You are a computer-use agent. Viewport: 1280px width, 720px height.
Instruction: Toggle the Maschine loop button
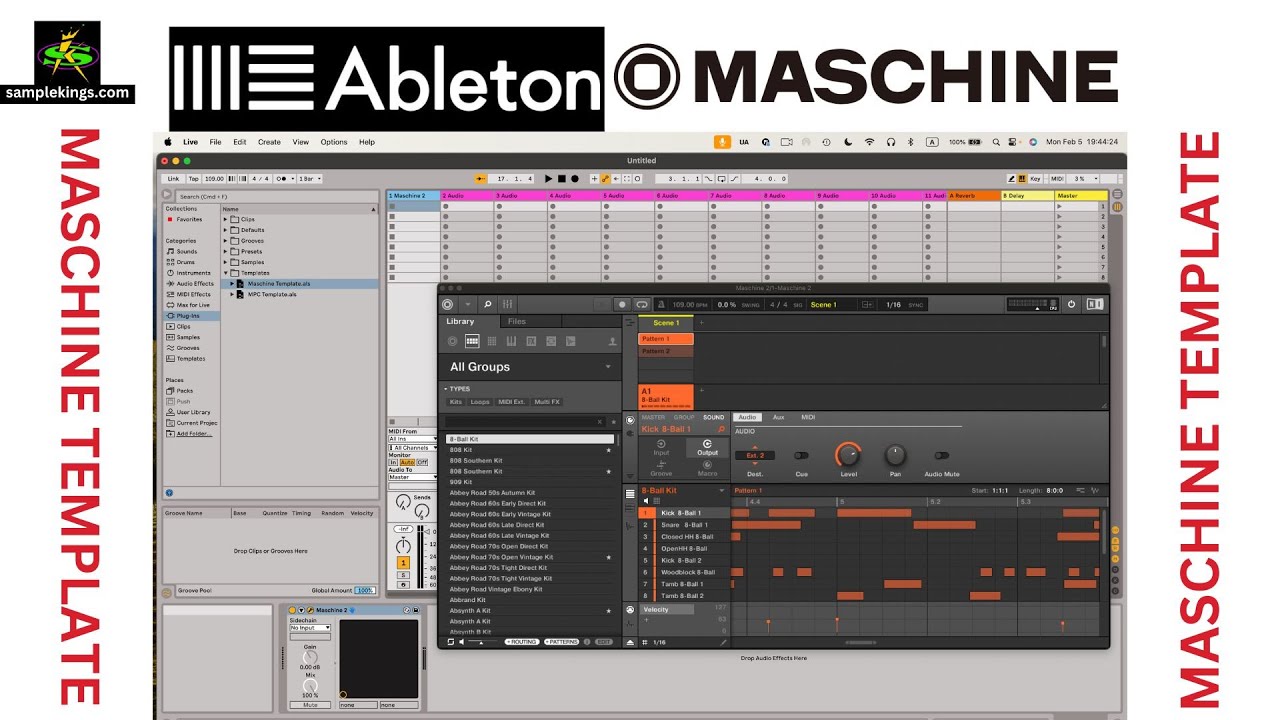tap(641, 304)
